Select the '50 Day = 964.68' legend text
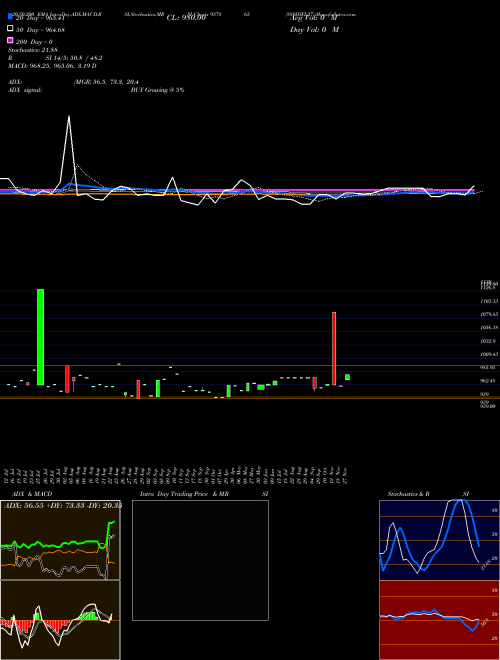 (40, 29)
